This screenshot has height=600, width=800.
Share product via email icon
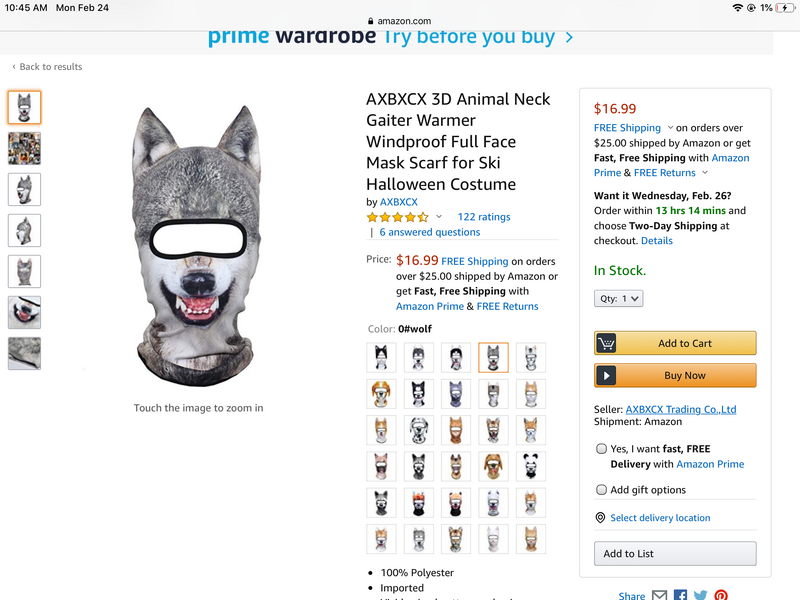[x=659, y=596]
